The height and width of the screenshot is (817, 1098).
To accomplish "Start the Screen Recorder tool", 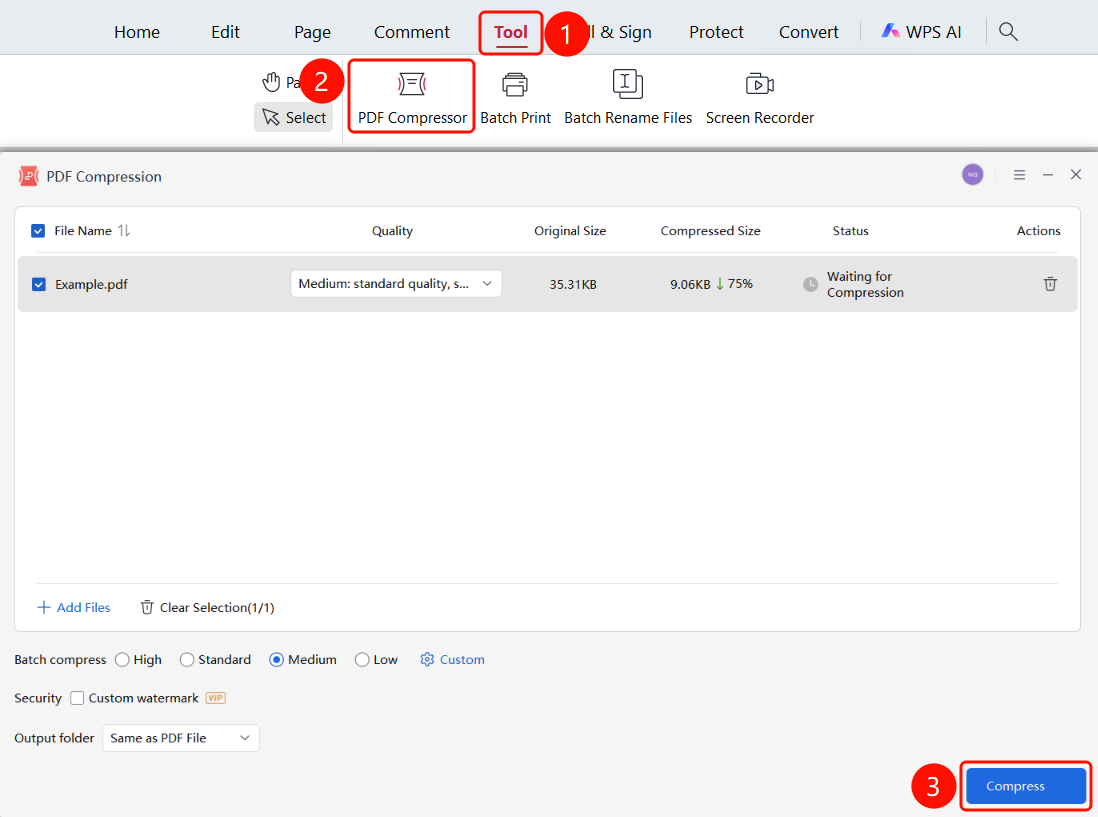I will pyautogui.click(x=760, y=98).
